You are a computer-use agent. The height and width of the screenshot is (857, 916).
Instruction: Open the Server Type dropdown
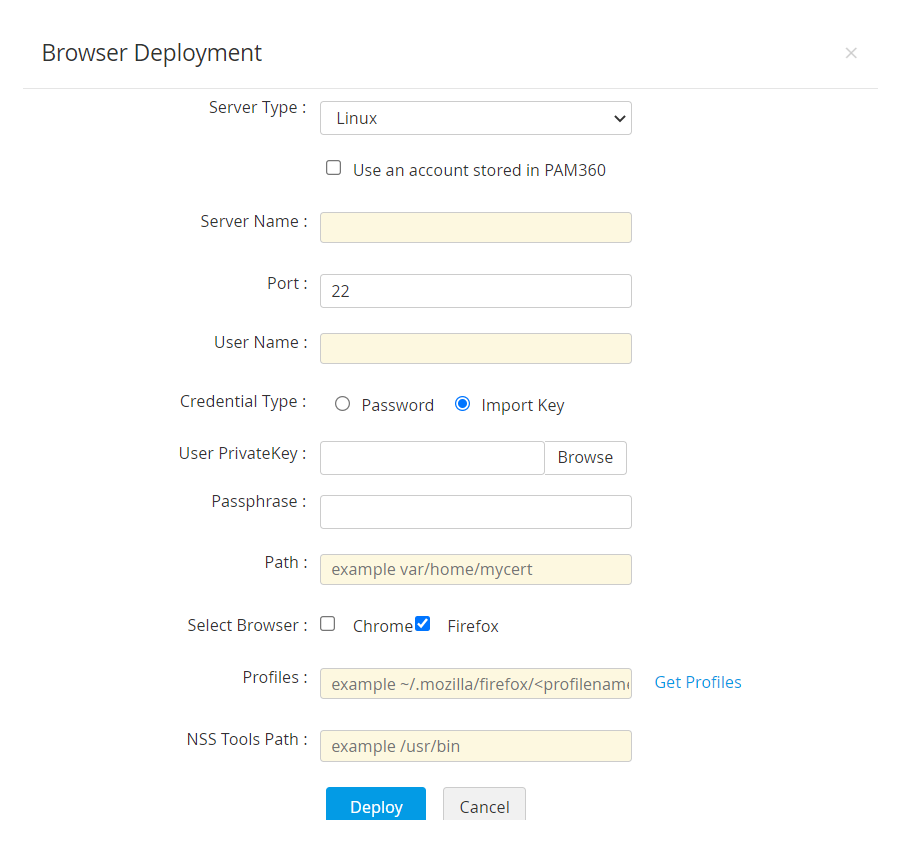475,118
